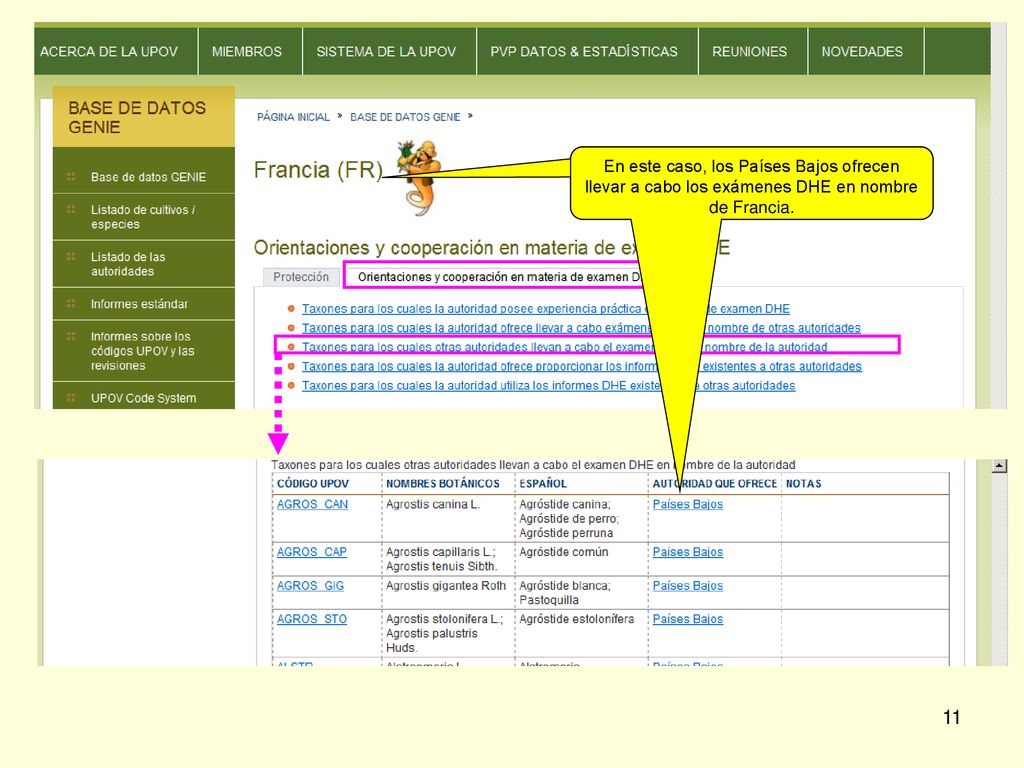Click NOTAS column header
The image size is (1024, 768).
click(x=803, y=484)
